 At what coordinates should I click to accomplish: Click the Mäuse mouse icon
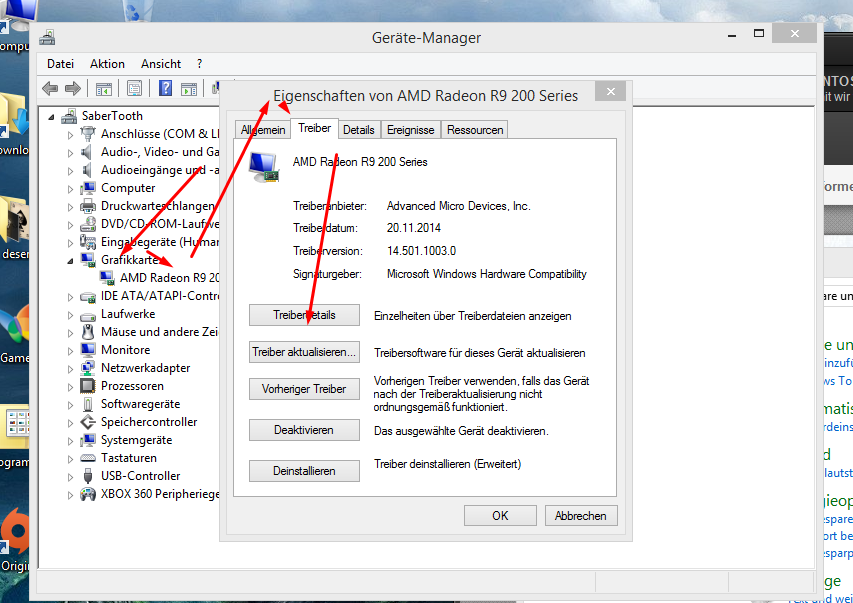click(88, 332)
